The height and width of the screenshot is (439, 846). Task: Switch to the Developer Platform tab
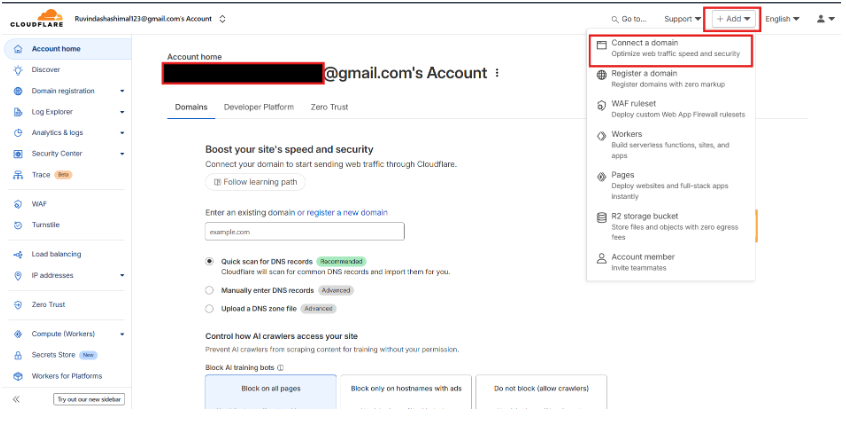(258, 107)
